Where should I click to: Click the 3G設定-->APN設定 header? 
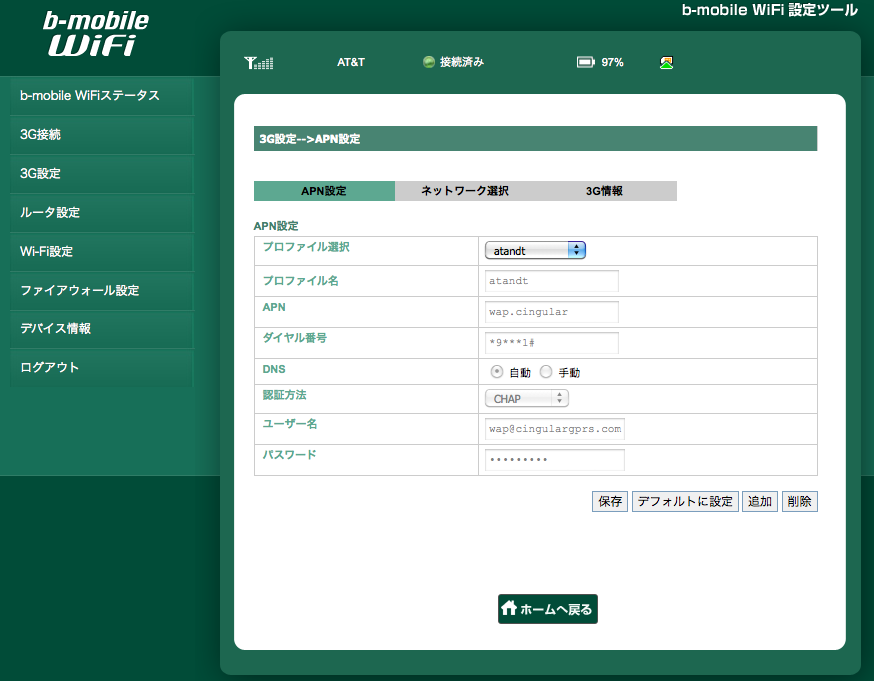pyautogui.click(x=536, y=139)
